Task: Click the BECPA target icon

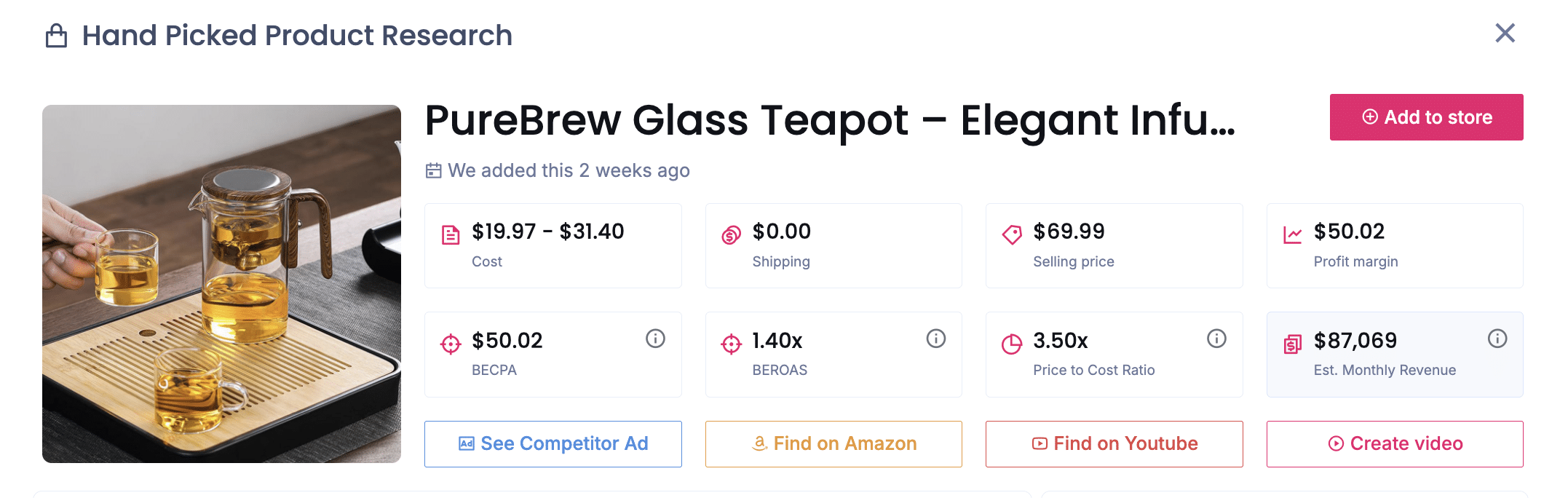Action: (x=451, y=342)
